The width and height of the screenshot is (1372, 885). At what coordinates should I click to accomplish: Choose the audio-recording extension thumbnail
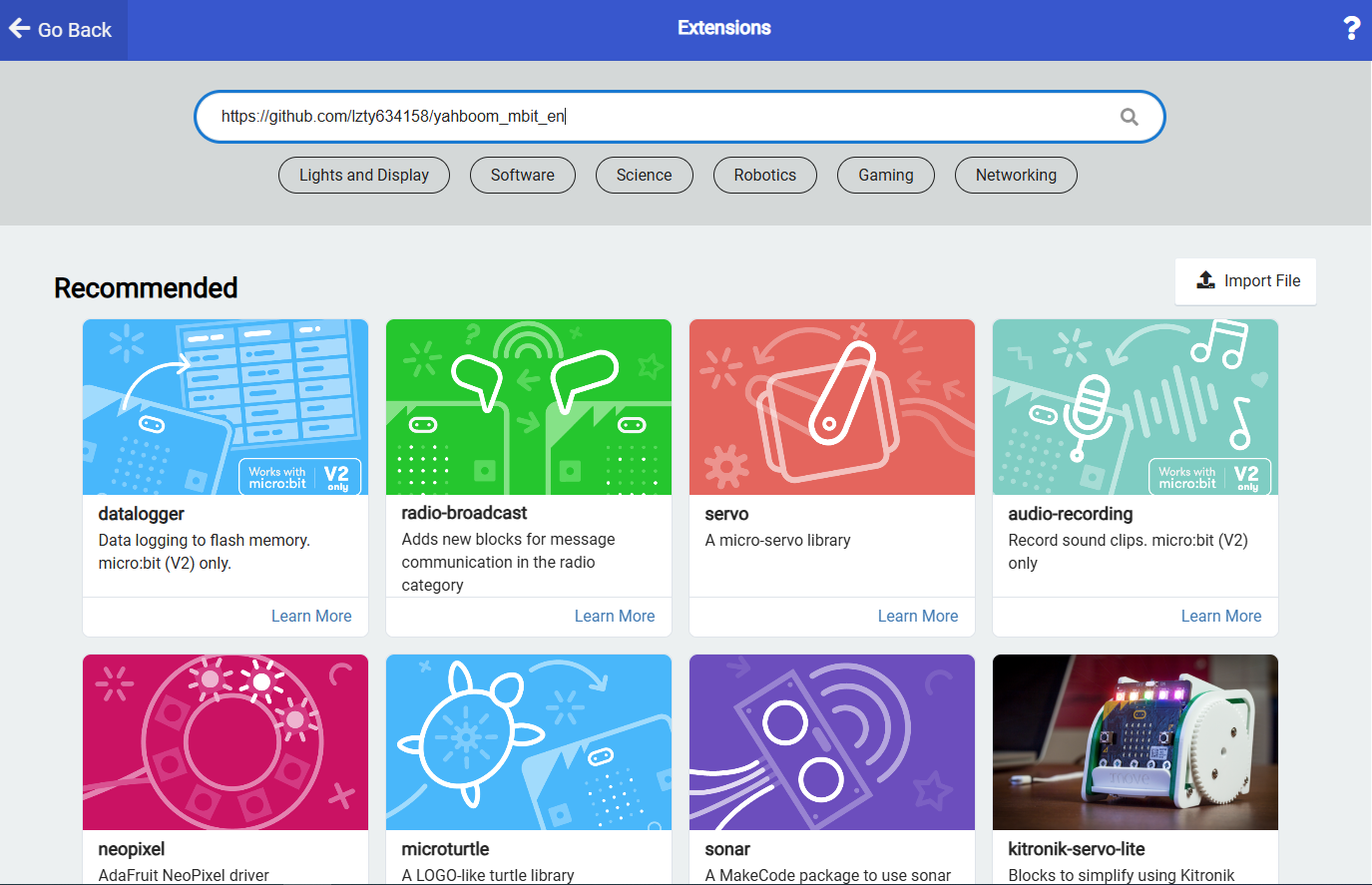pyautogui.click(x=1136, y=407)
